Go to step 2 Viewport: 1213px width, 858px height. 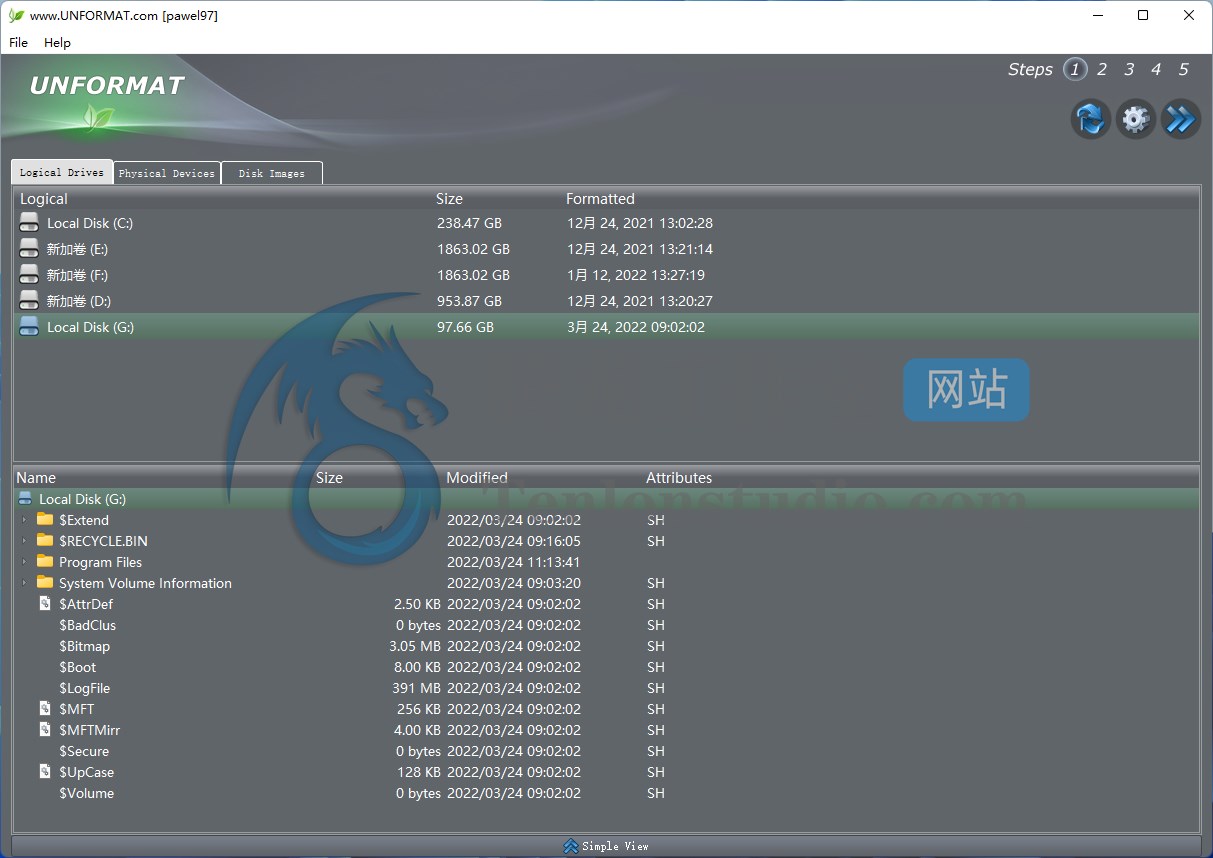click(x=1102, y=69)
